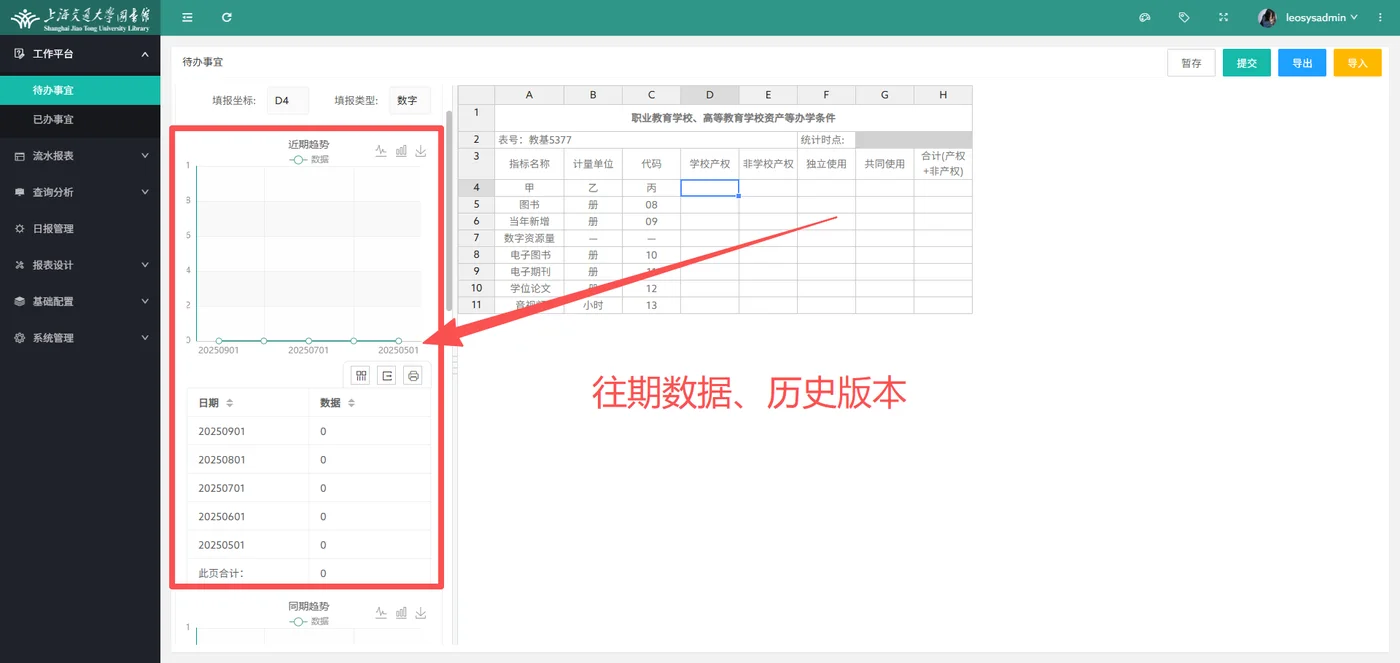Click the 统计时点 cell
This screenshot has width=1400, height=663.
tap(826, 140)
